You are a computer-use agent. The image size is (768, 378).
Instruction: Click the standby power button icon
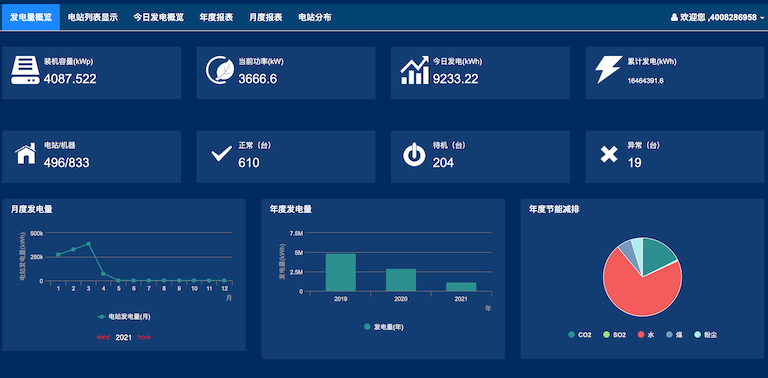click(x=414, y=154)
